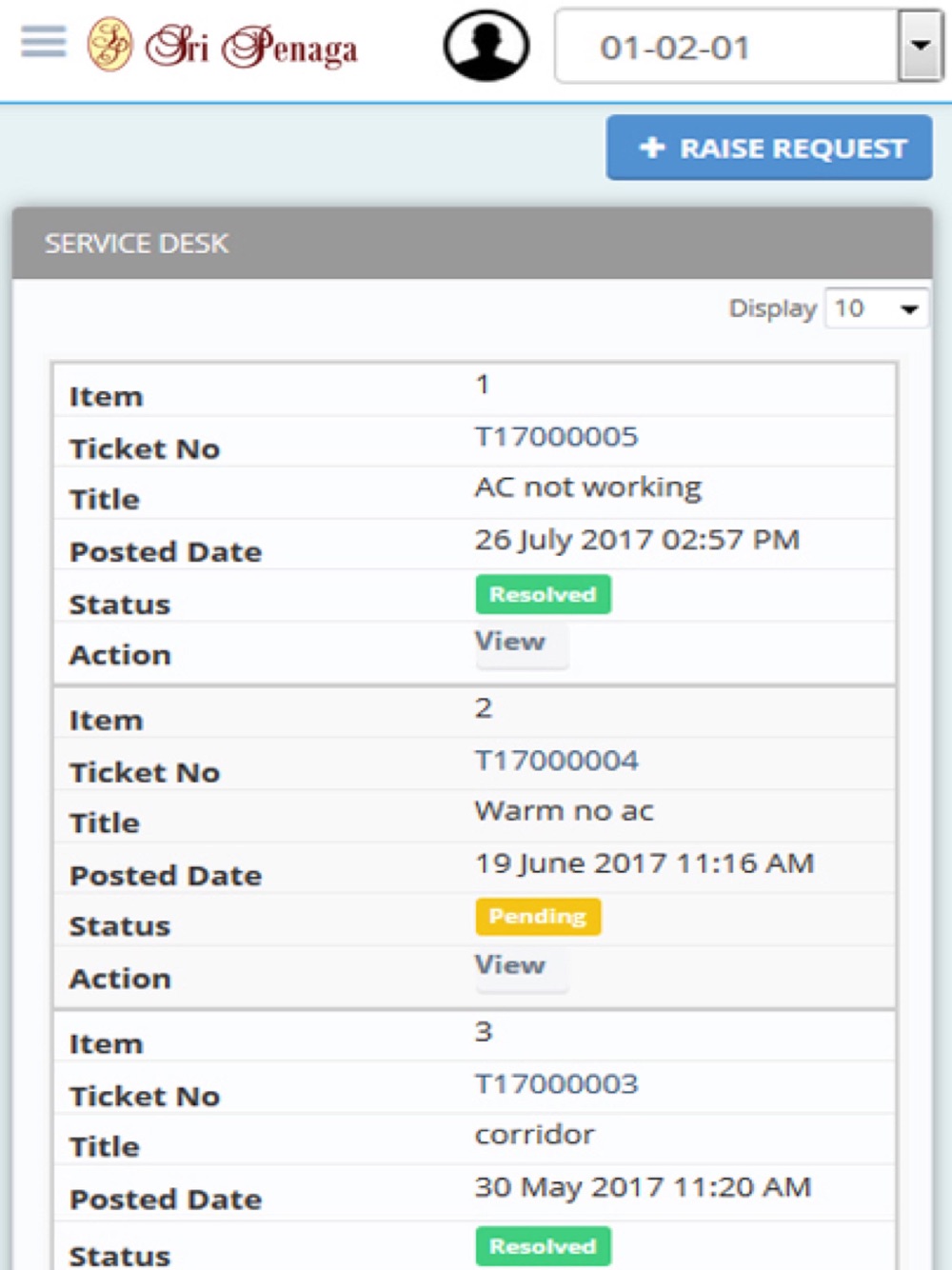Open the Display count dropdown

pyautogui.click(x=876, y=308)
